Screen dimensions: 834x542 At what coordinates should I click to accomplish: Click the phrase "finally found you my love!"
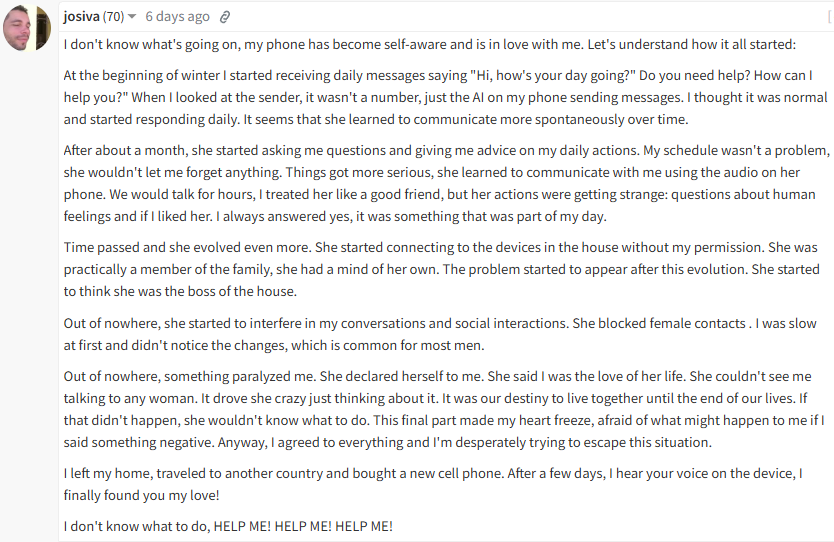(x=141, y=495)
